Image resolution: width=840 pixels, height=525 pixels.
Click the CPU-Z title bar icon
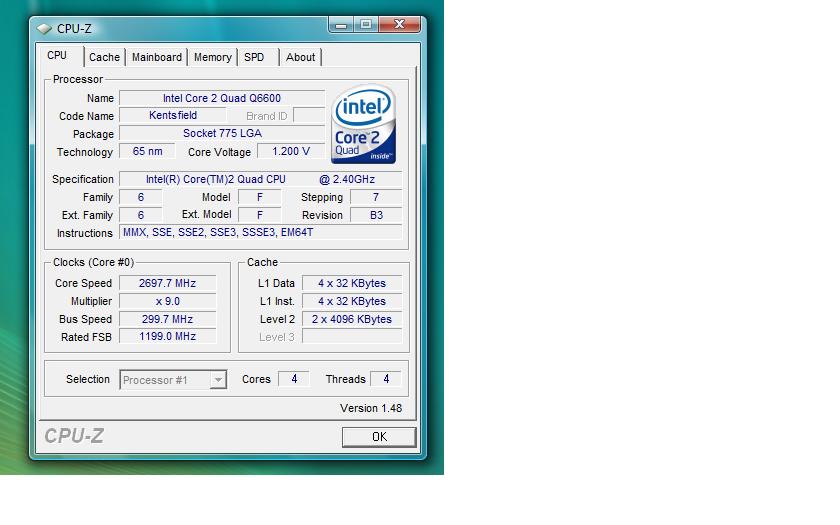click(44, 28)
